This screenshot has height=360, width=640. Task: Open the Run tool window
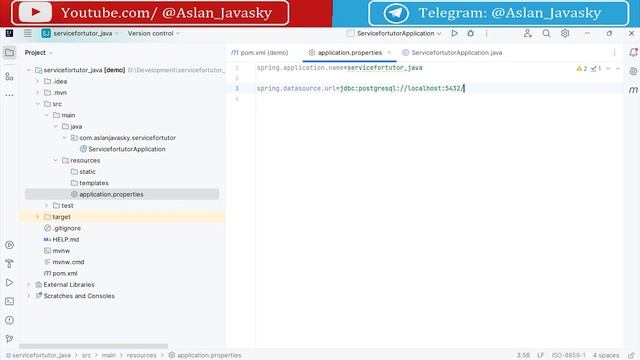pos(9,282)
